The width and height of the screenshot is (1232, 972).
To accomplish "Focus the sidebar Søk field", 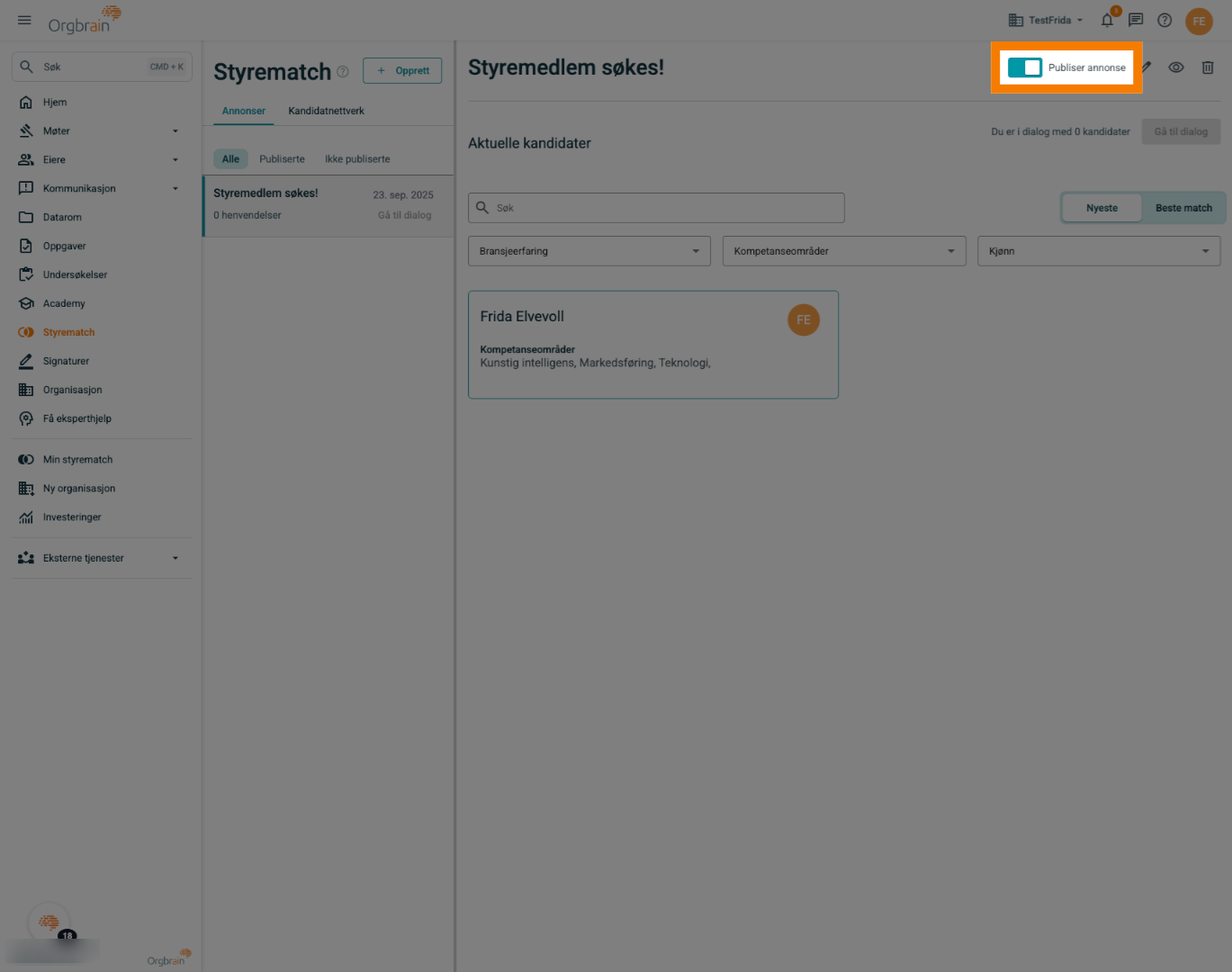I will (x=102, y=67).
